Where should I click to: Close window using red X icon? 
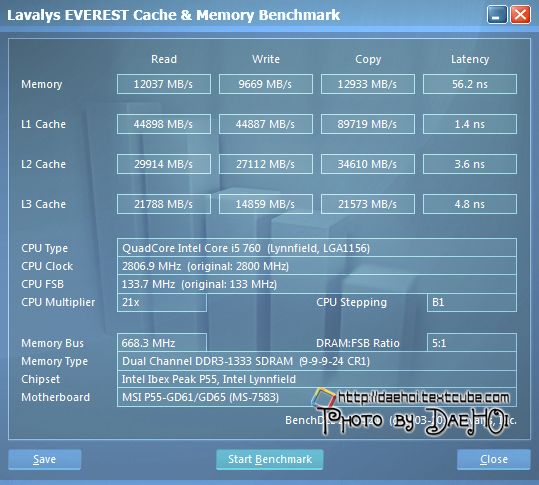point(520,15)
